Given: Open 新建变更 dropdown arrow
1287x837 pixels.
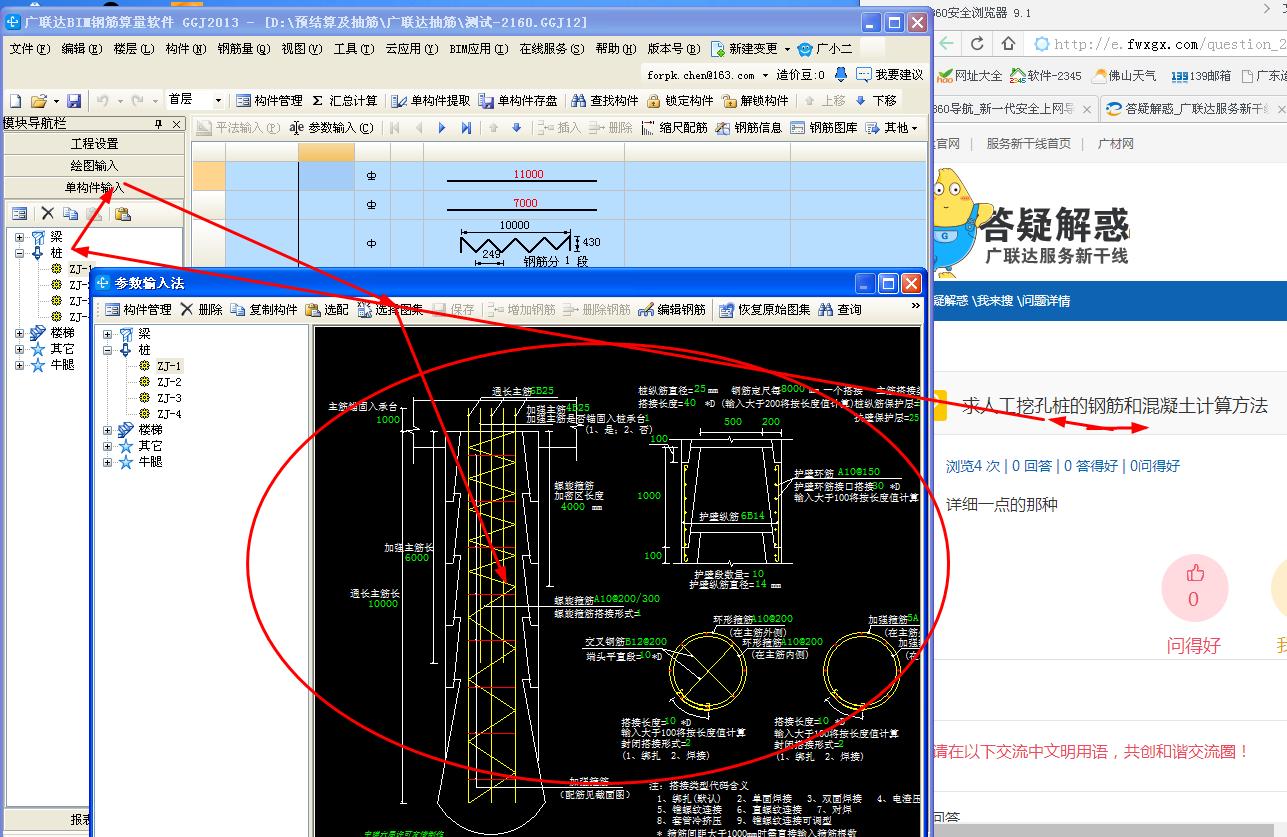Looking at the screenshot, I should pyautogui.click(x=788, y=49).
